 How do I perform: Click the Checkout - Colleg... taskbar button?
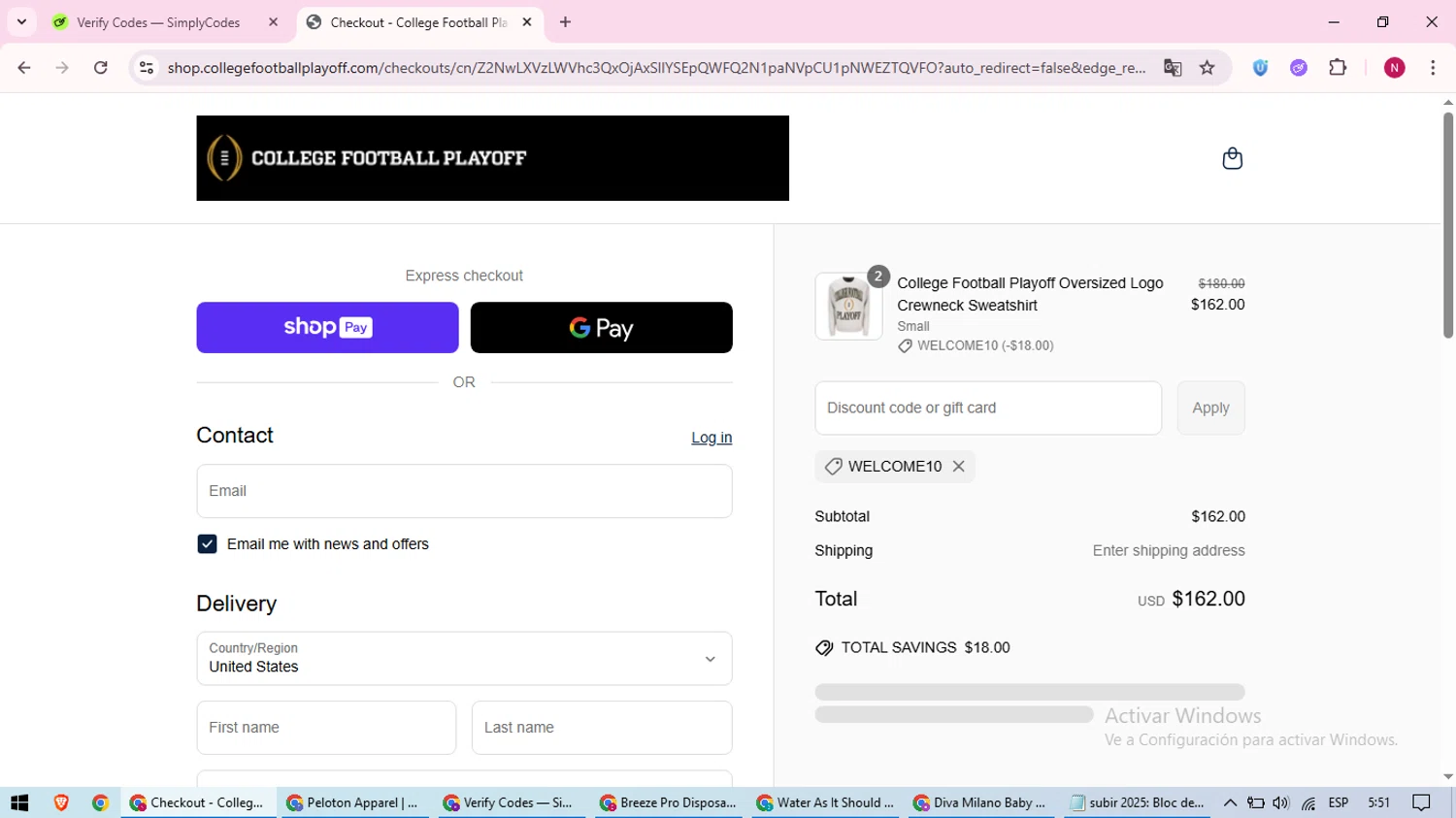click(197, 802)
